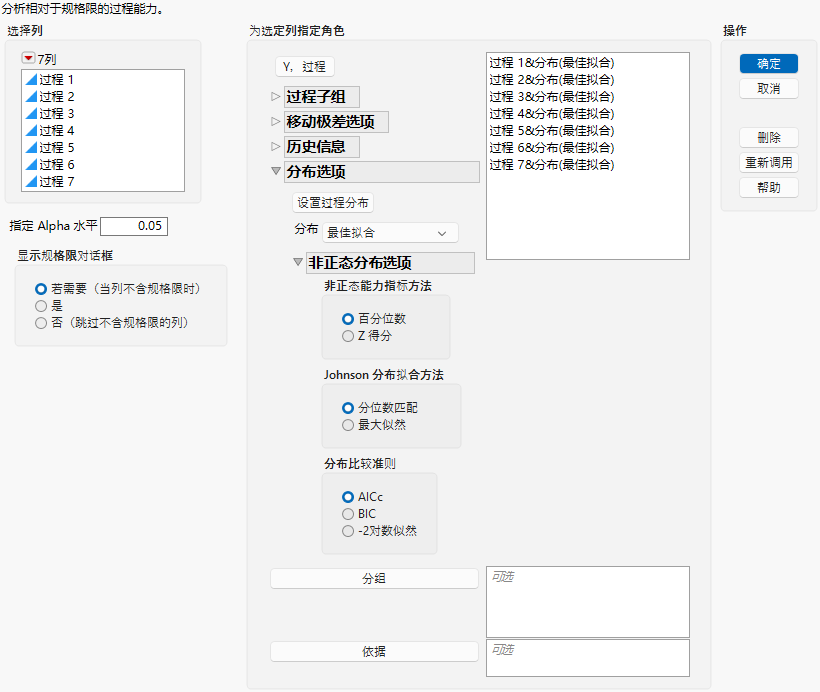
Task: Select the 百分位数 radio option
Action: tap(348, 319)
